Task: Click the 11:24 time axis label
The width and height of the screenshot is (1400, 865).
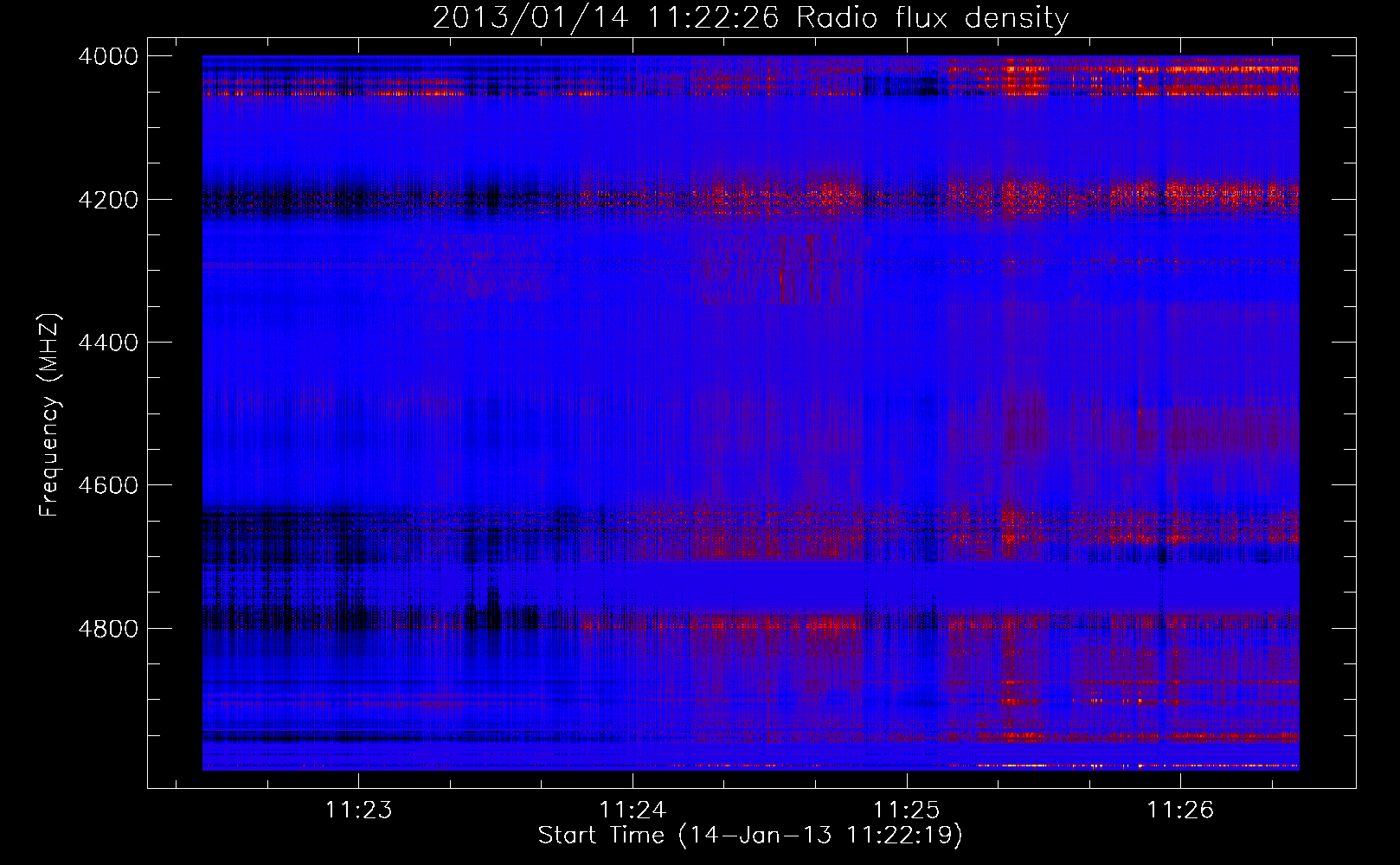Action: 633,810
